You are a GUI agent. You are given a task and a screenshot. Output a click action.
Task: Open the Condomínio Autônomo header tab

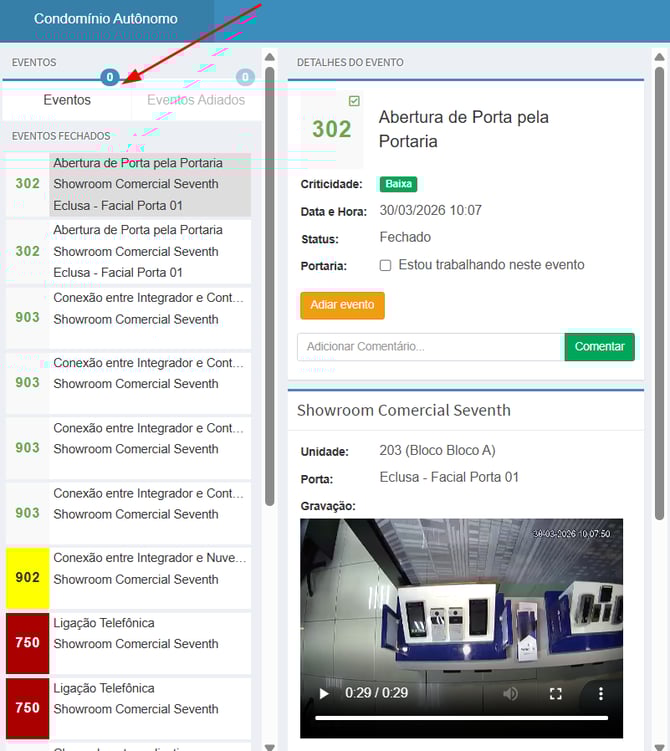coord(106,19)
